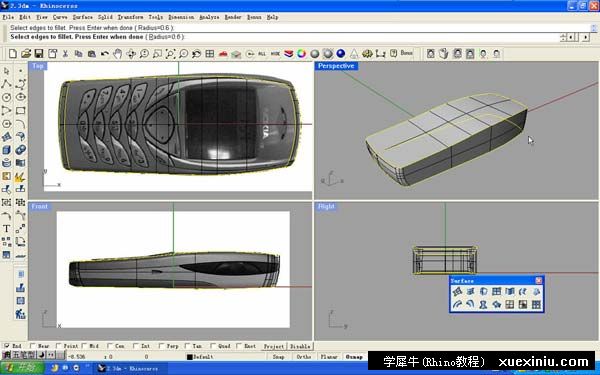Click the four-viewport layout icon
This screenshot has height=375, width=600.
click(x=210, y=54)
